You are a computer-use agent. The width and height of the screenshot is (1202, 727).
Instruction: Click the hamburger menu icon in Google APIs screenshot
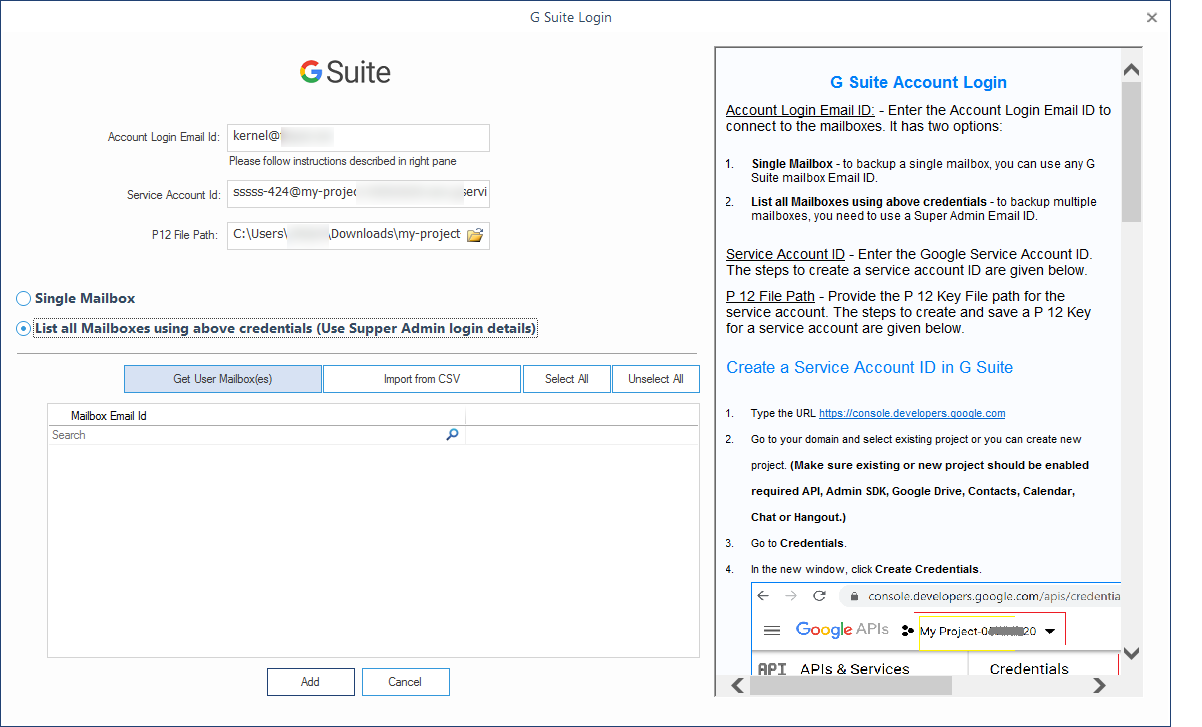coord(772,630)
